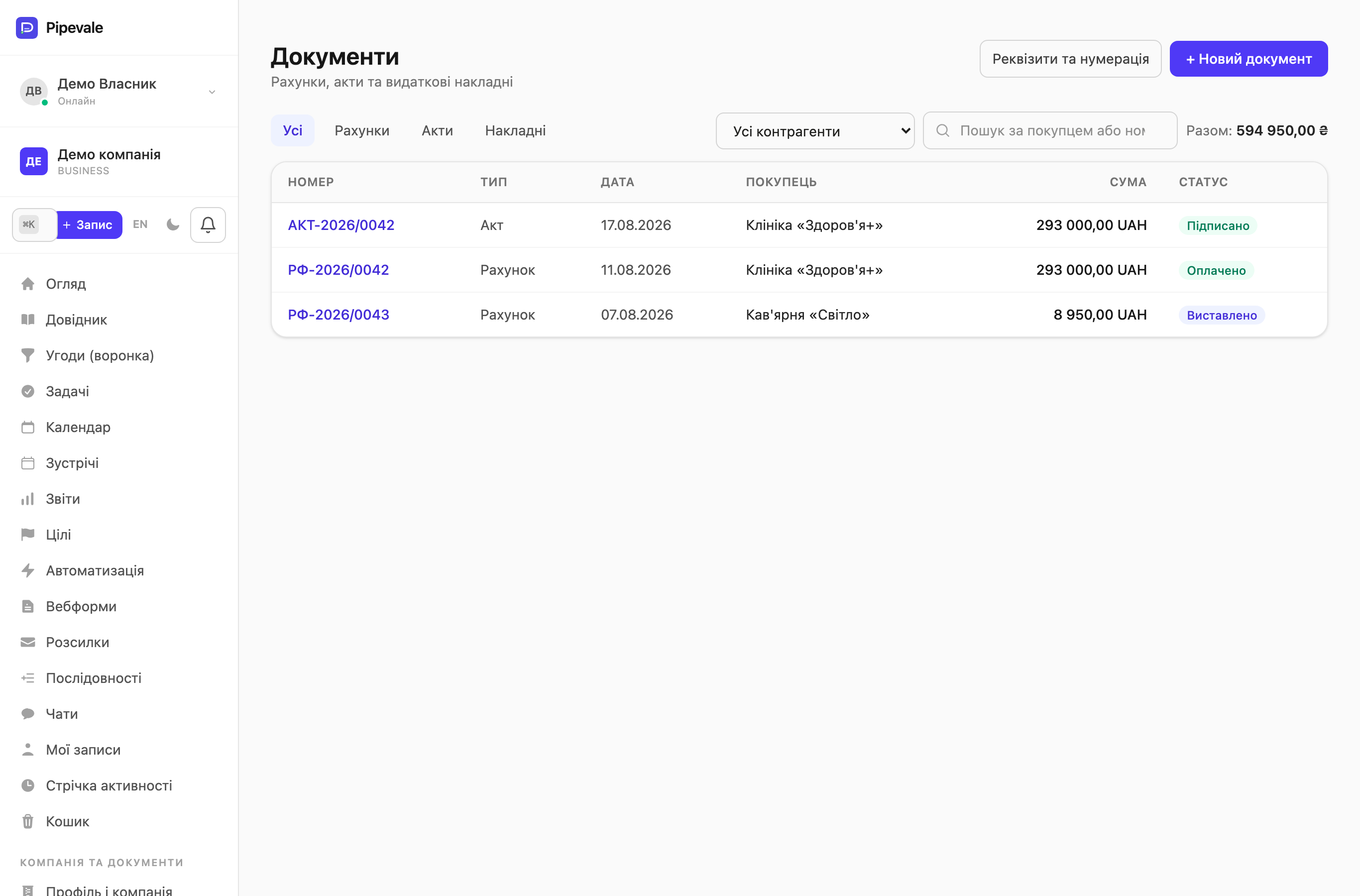
Task: Switch to the Накладні tab
Action: [x=515, y=130]
